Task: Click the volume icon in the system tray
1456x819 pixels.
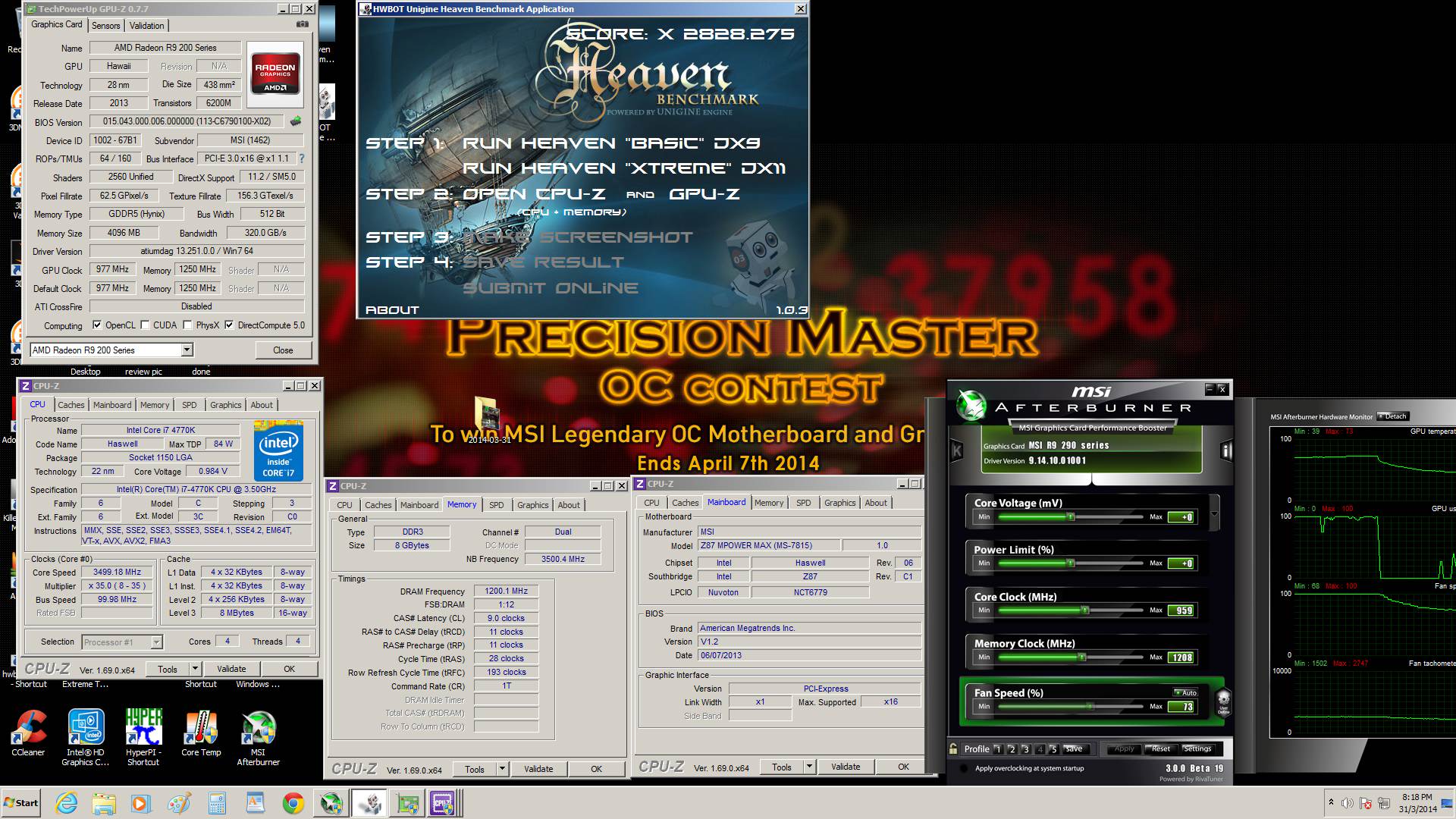Action: coord(1347,803)
